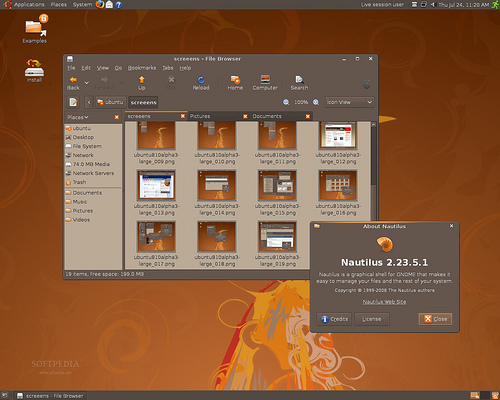Open the View menu

(x=103, y=68)
